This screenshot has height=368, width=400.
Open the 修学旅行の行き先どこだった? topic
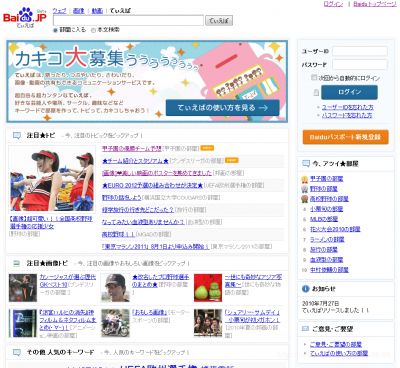click(138, 210)
